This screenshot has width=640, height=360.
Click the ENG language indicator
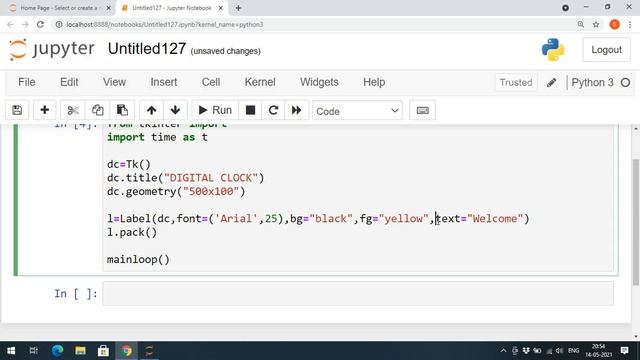coord(573,351)
